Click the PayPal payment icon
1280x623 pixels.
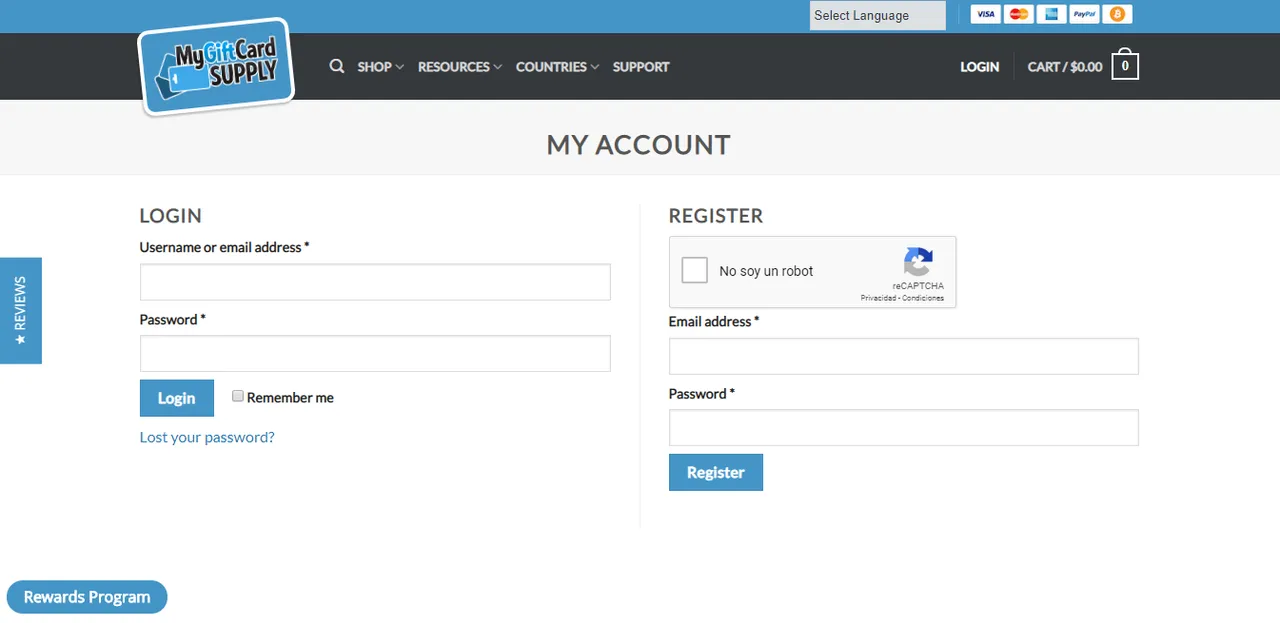[1084, 14]
